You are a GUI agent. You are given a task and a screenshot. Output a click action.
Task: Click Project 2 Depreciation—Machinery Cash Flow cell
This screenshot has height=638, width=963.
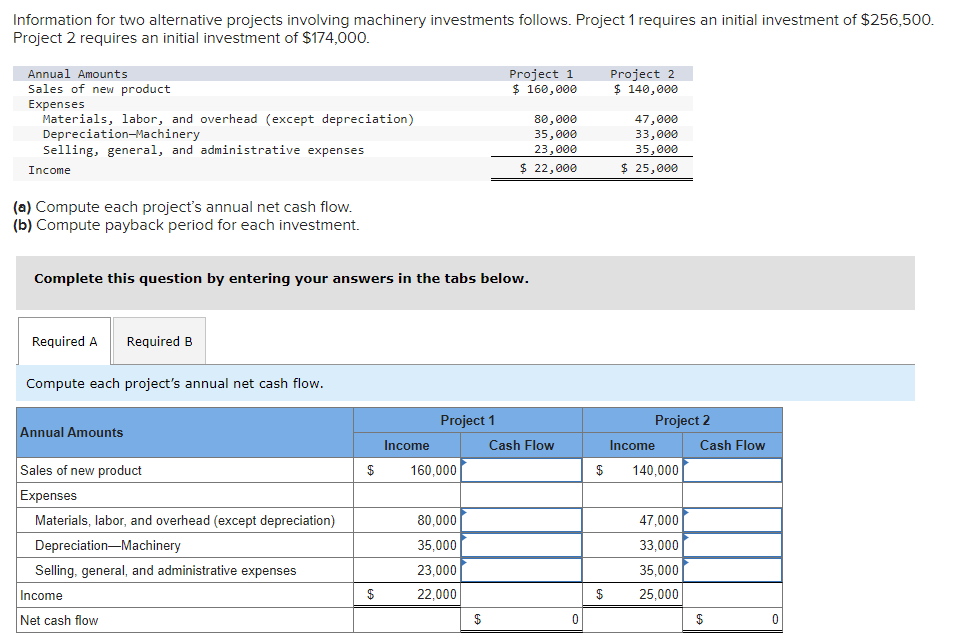731,545
